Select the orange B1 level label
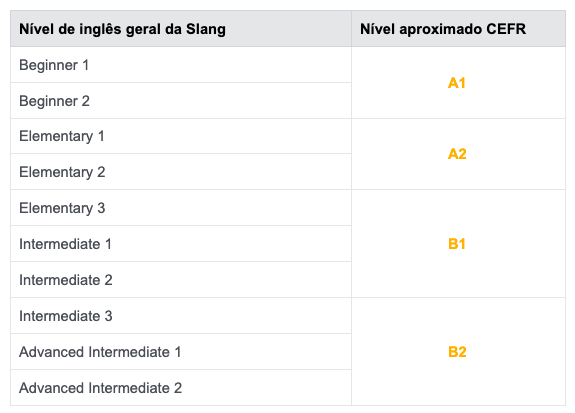The width and height of the screenshot is (575, 413). [x=457, y=244]
